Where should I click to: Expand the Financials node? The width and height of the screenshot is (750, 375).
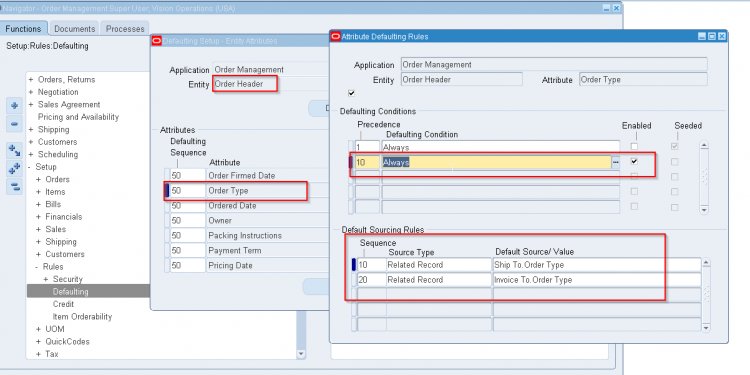point(38,217)
